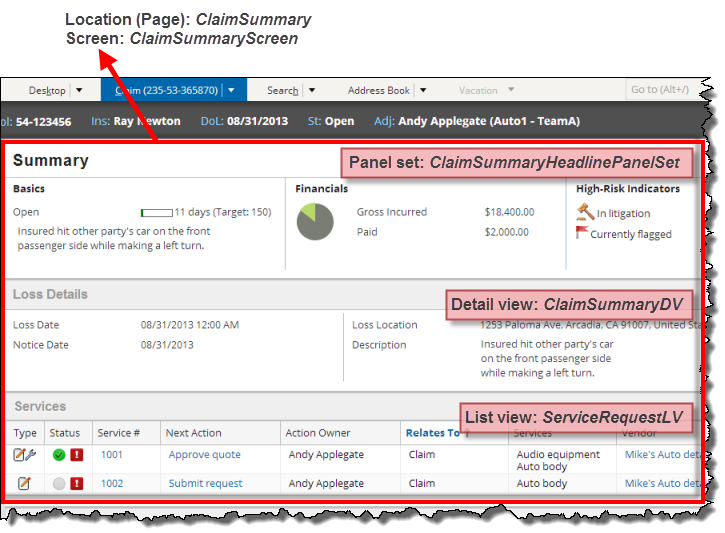
Task: Click the Next Action column header
Action: tap(193, 433)
